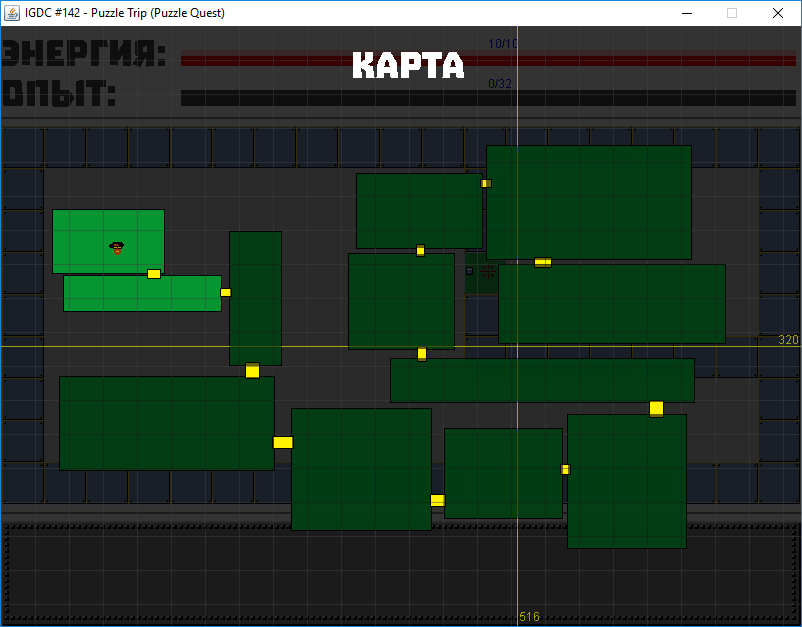Screen dimensions: 802x627
Task: Click the red ЭНЕРГИЯ energy bar
Action: [x=488, y=60]
